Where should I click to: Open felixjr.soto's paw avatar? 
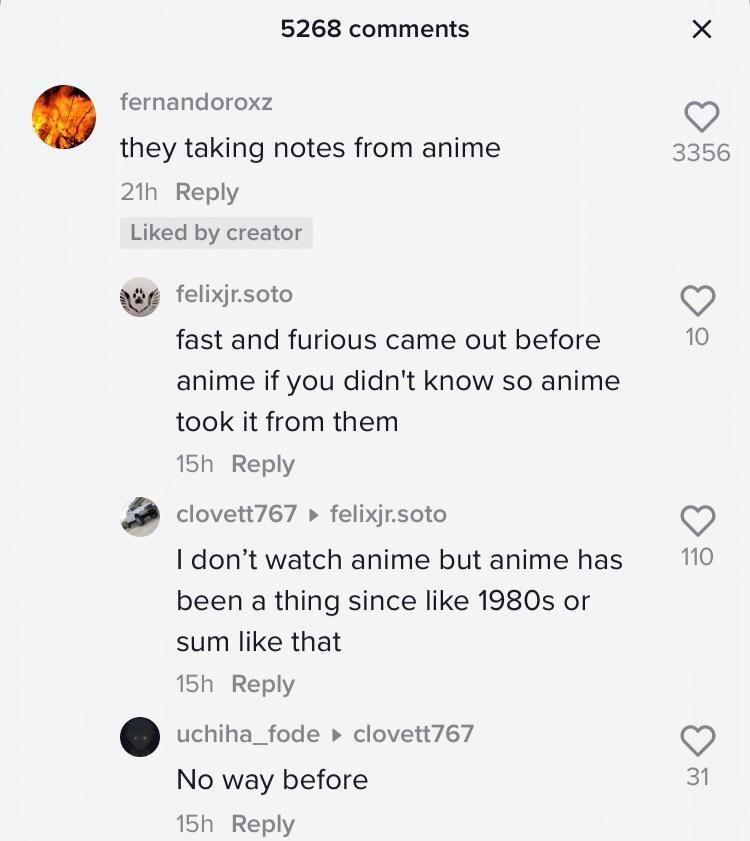pos(140,297)
